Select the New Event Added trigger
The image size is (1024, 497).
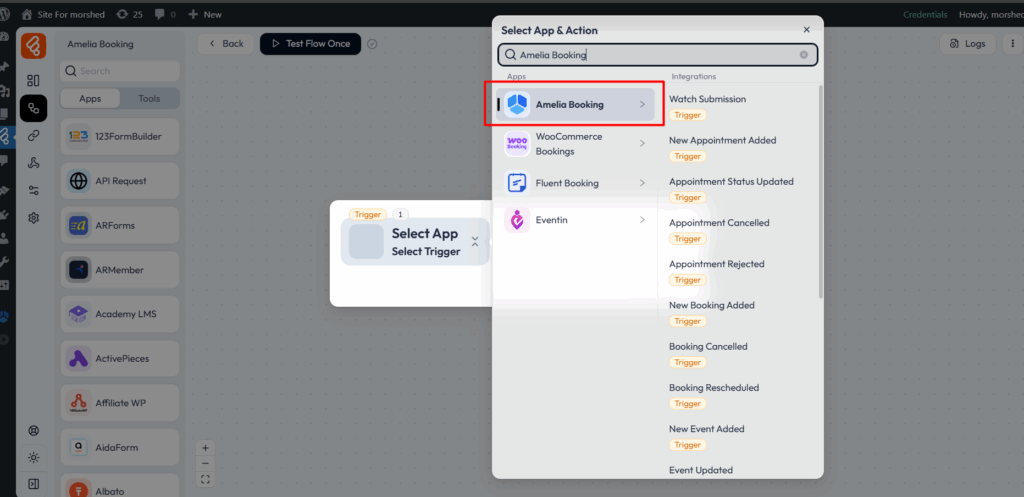pyautogui.click(x=707, y=428)
